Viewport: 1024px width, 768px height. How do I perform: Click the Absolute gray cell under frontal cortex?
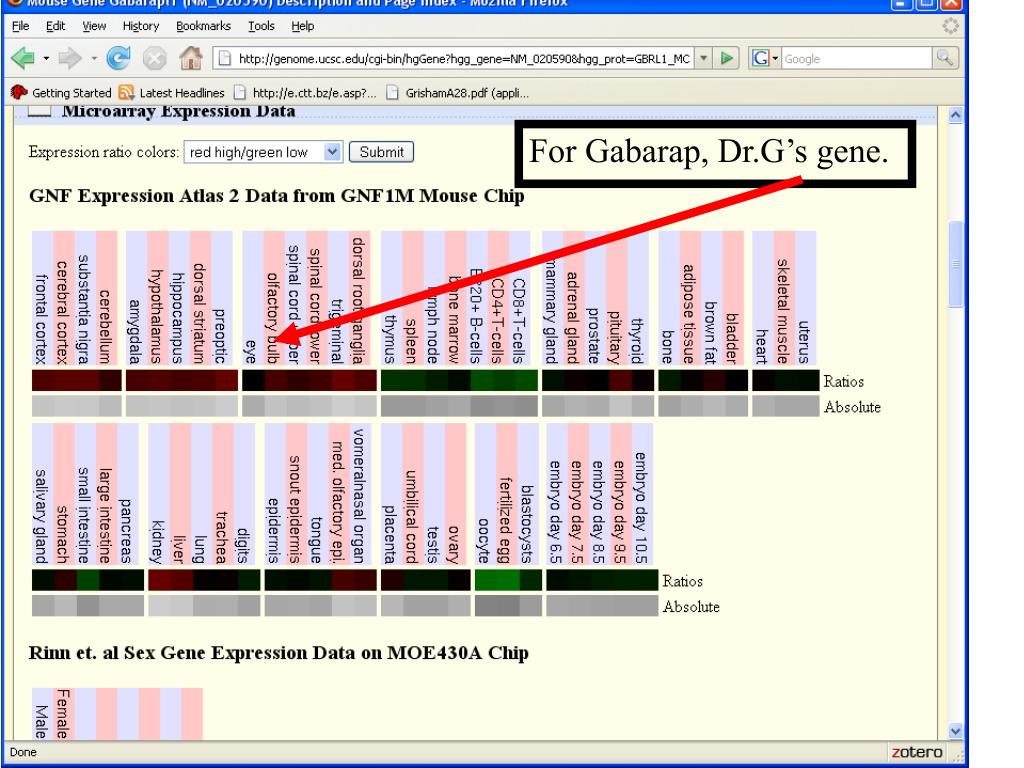pyautogui.click(x=42, y=406)
